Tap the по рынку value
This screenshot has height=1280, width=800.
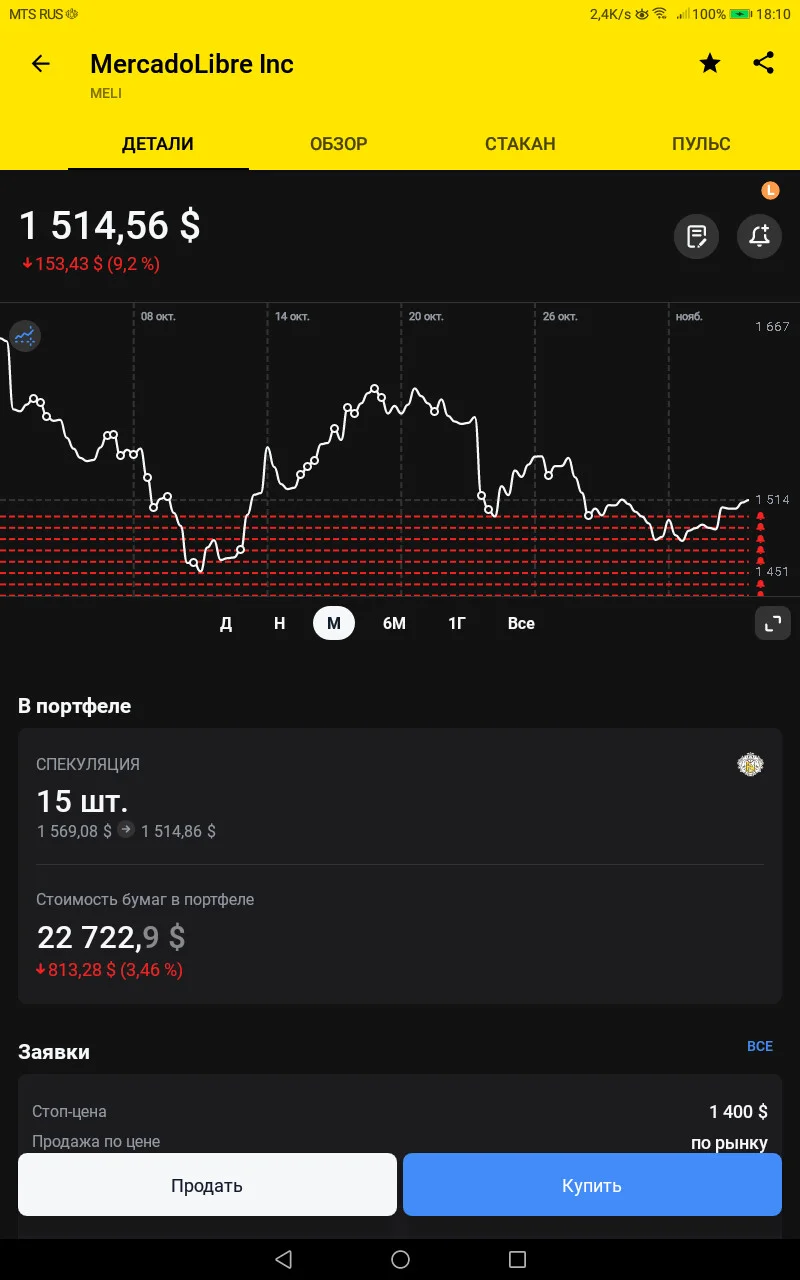click(729, 1143)
